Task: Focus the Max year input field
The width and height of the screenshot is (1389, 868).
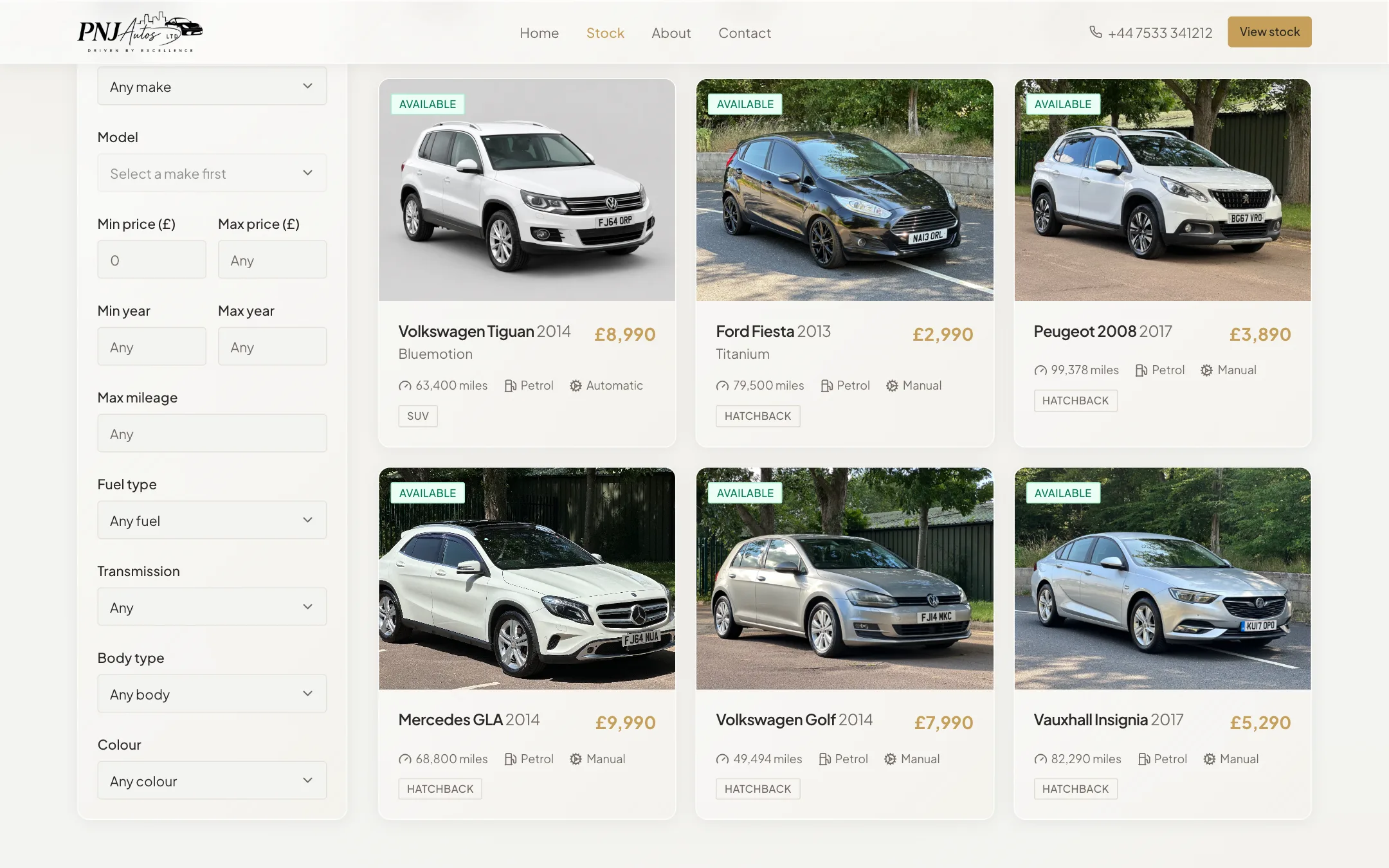Action: [x=272, y=347]
